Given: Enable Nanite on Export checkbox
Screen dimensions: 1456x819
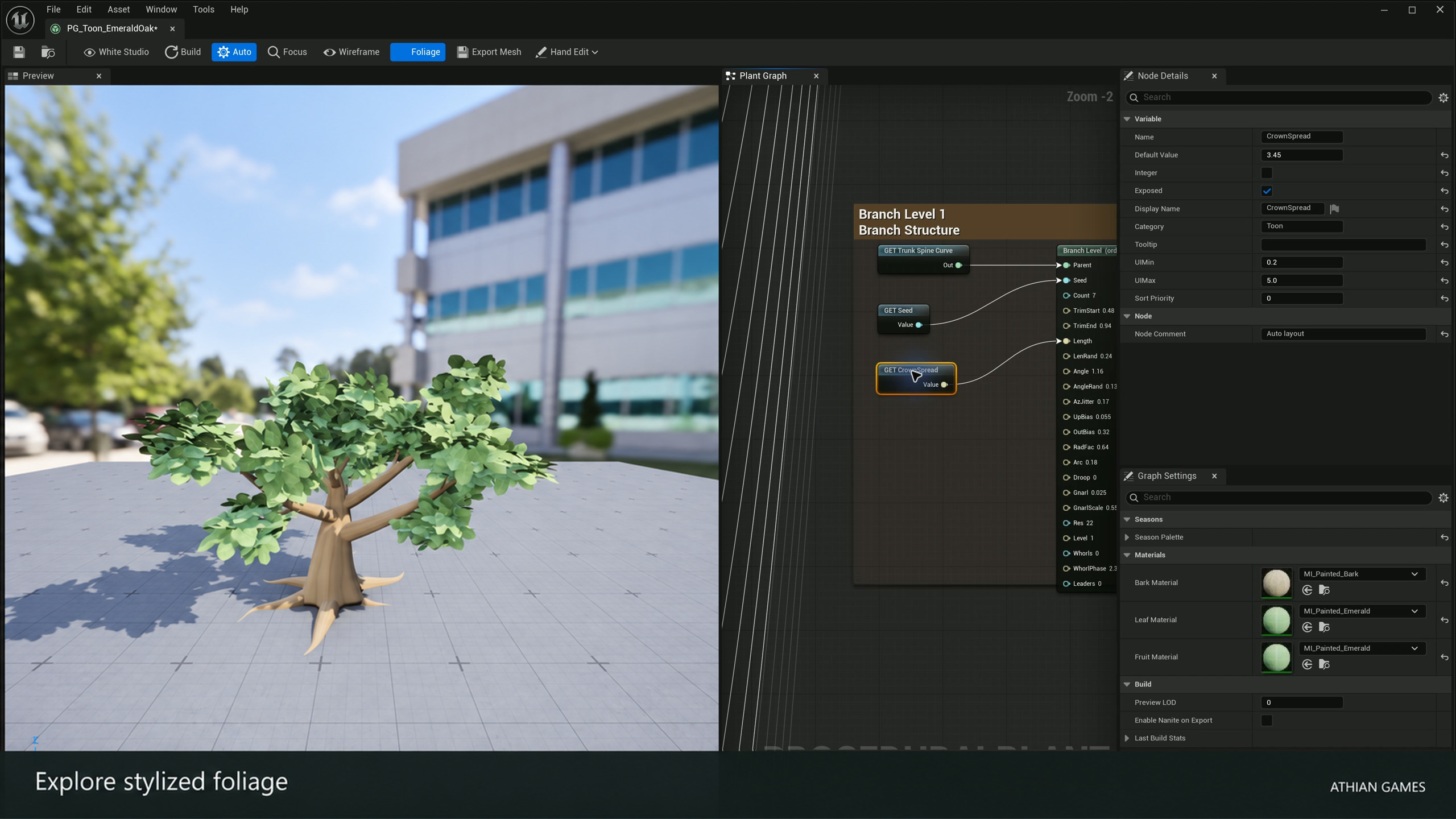Looking at the screenshot, I should coord(1267,721).
